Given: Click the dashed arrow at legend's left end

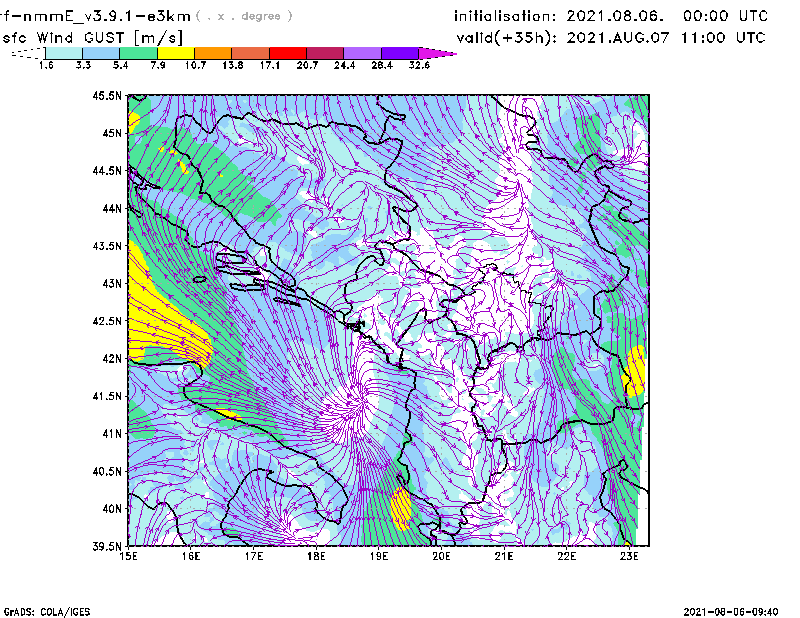Looking at the screenshot, I should pos(24,52).
